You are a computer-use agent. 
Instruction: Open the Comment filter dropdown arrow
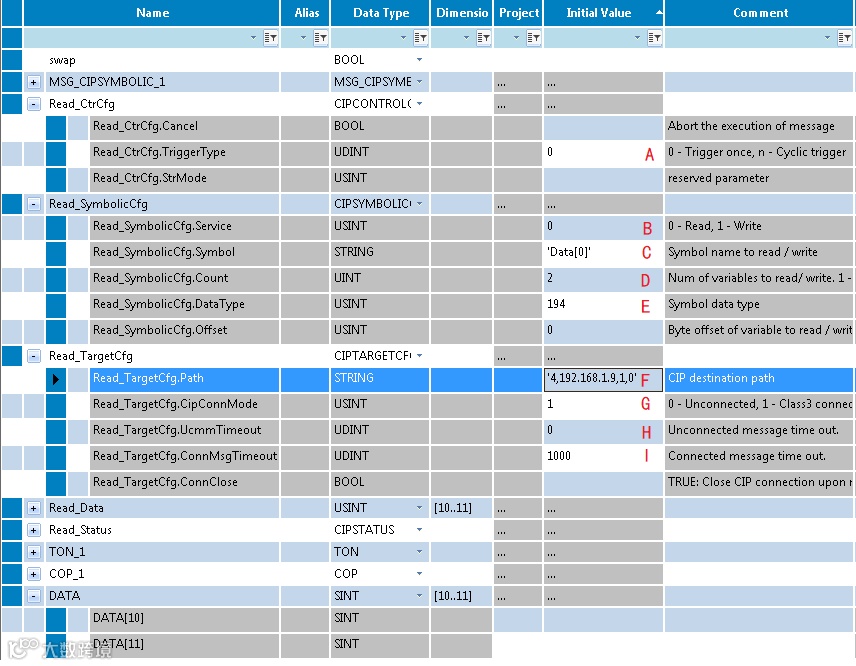click(827, 38)
